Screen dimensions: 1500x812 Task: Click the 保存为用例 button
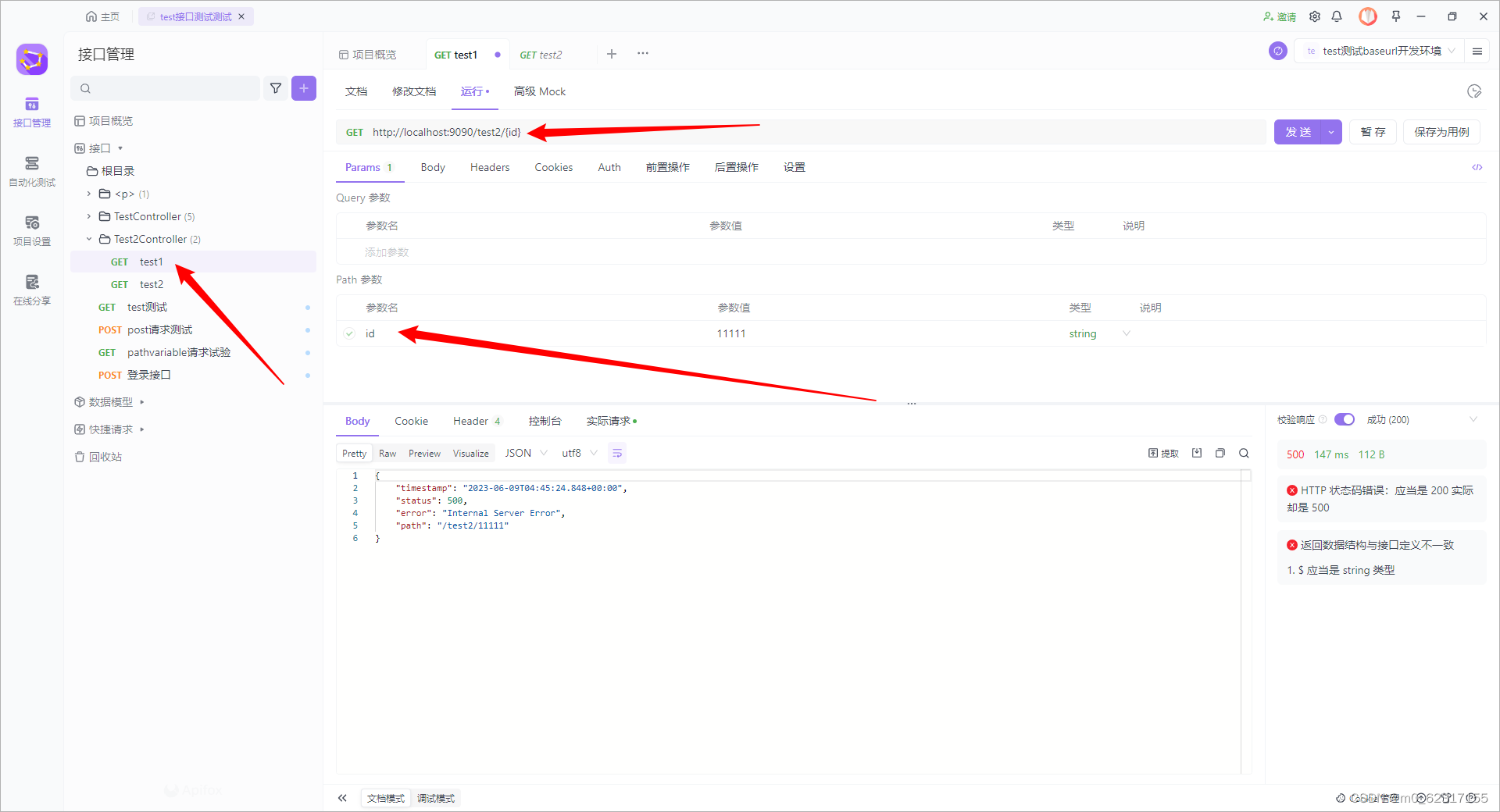click(x=1441, y=132)
